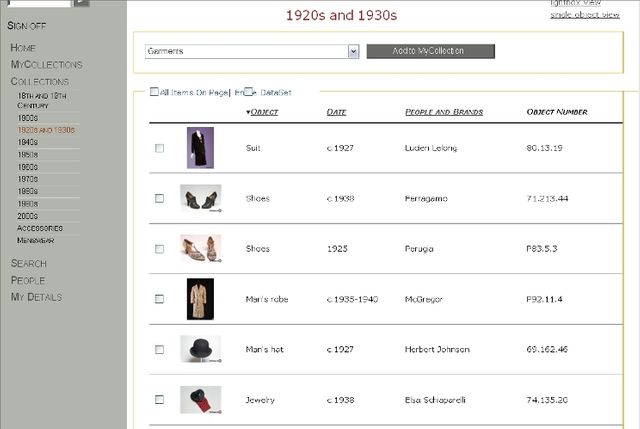640x429 pixels.
Task: Click the McGregor brand cell
Action: (x=424, y=299)
